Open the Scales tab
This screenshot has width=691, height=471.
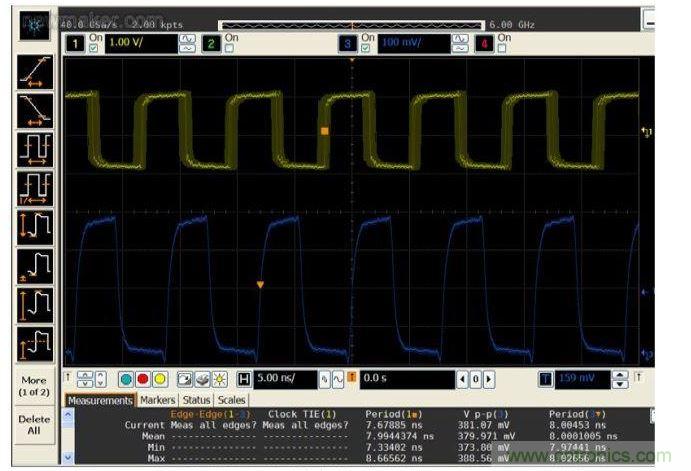pyautogui.click(x=231, y=400)
